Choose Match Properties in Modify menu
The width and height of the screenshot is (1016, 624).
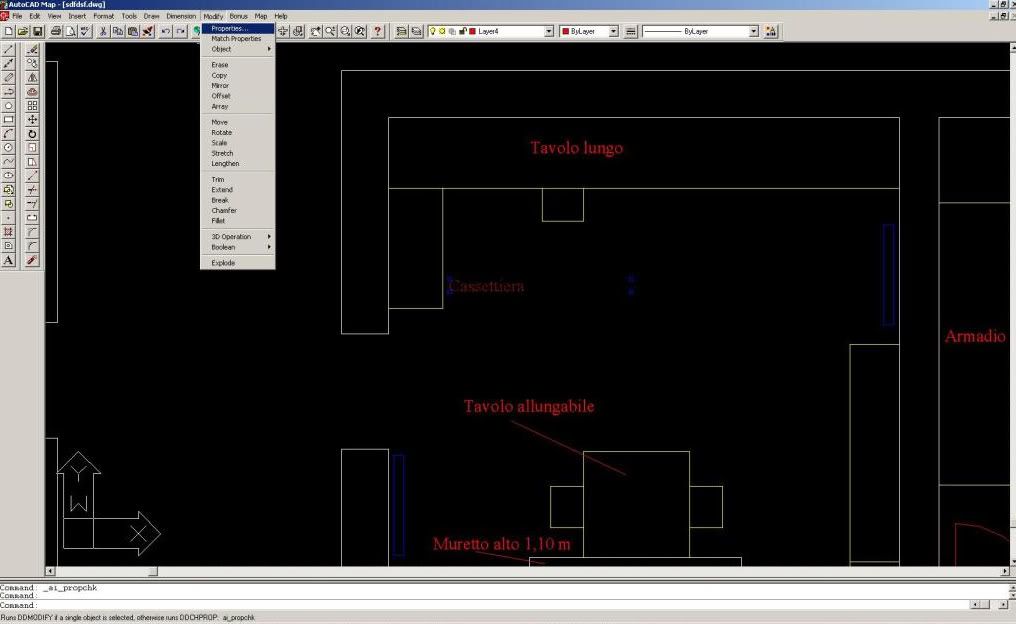tap(238, 39)
